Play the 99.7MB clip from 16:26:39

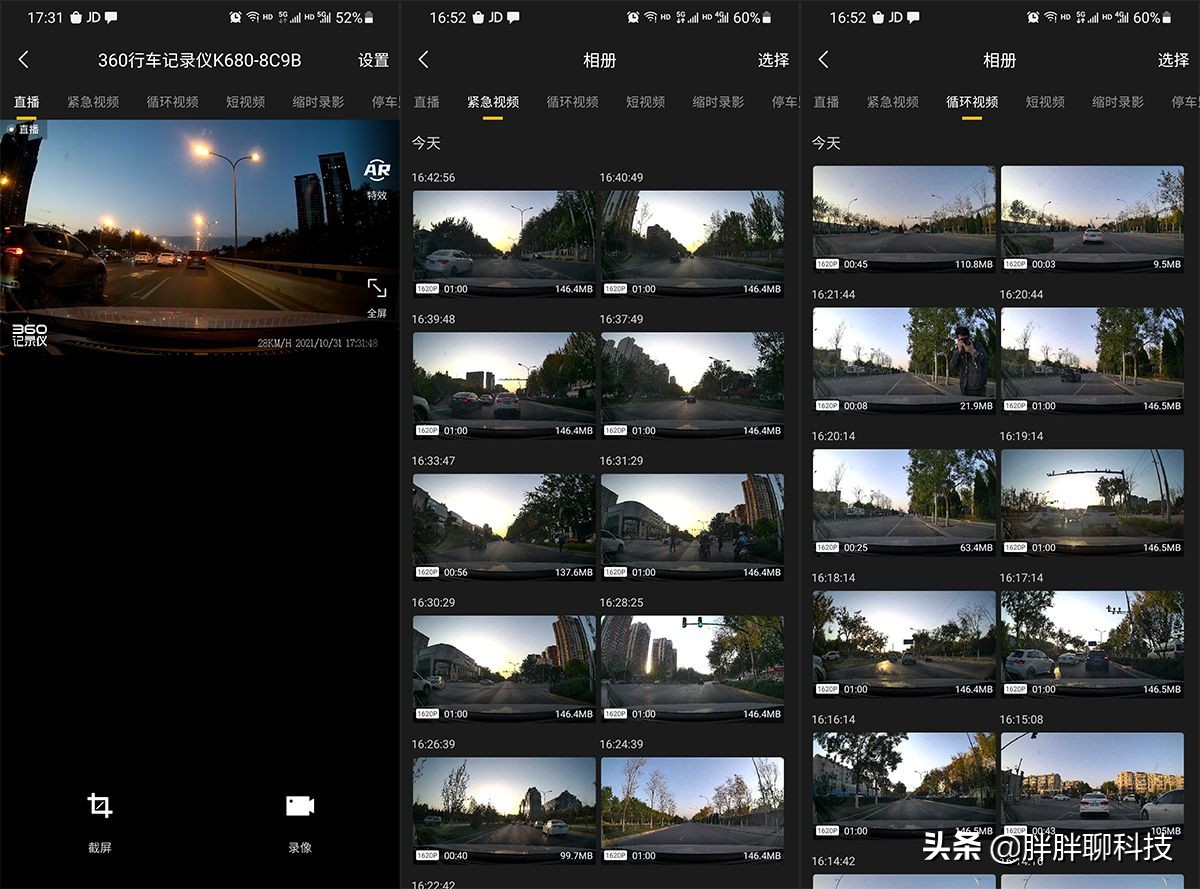pyautogui.click(x=504, y=811)
